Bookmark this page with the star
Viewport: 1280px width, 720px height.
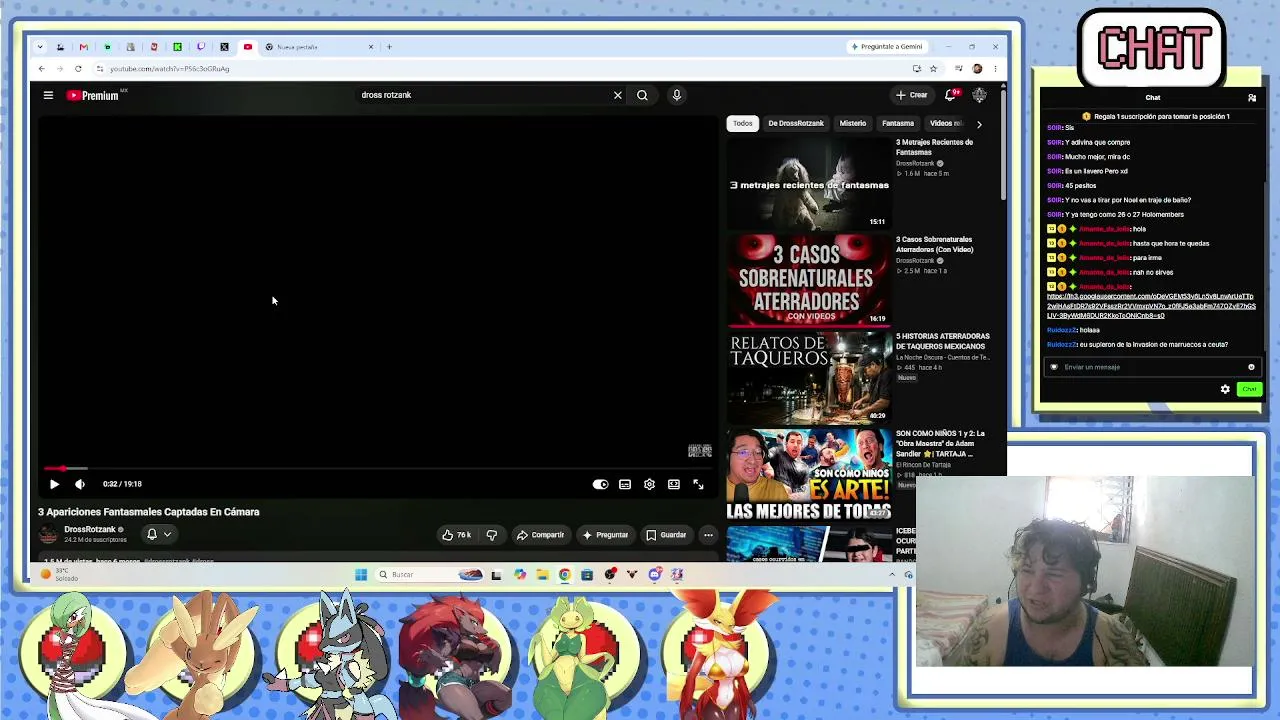933,69
